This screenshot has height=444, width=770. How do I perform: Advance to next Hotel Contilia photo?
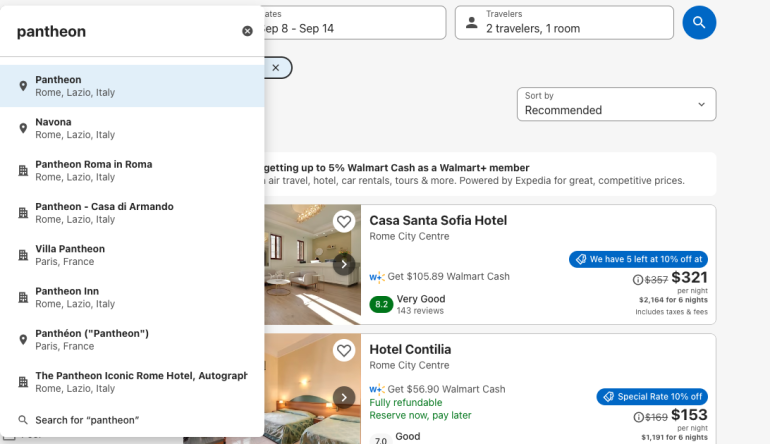344,397
